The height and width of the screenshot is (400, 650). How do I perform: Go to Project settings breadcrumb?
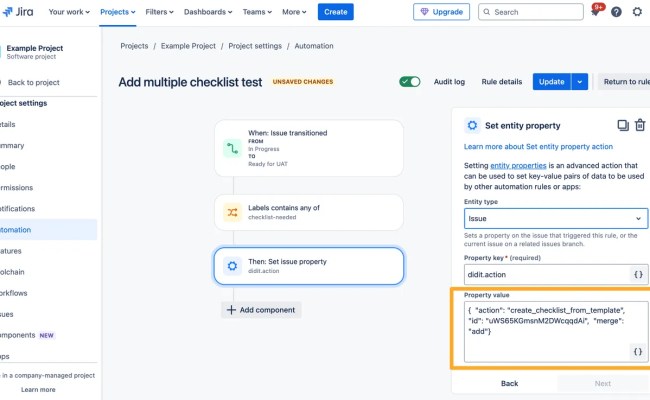[x=255, y=46]
